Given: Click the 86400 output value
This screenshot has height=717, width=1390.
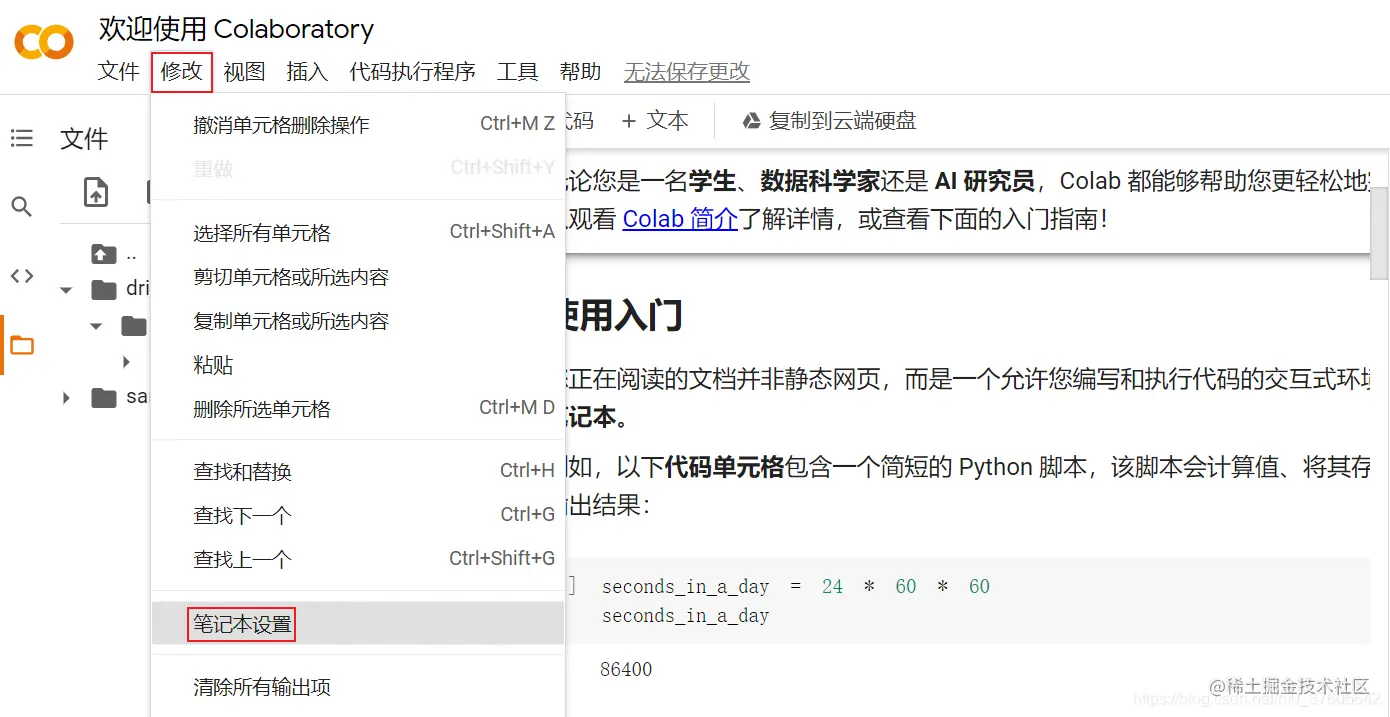Looking at the screenshot, I should [626, 670].
